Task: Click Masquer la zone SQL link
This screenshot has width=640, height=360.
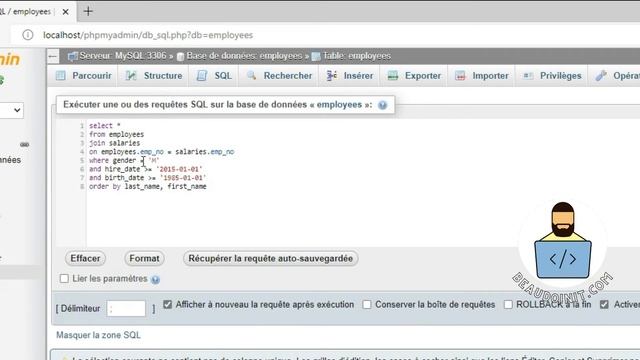Action: [x=98, y=335]
